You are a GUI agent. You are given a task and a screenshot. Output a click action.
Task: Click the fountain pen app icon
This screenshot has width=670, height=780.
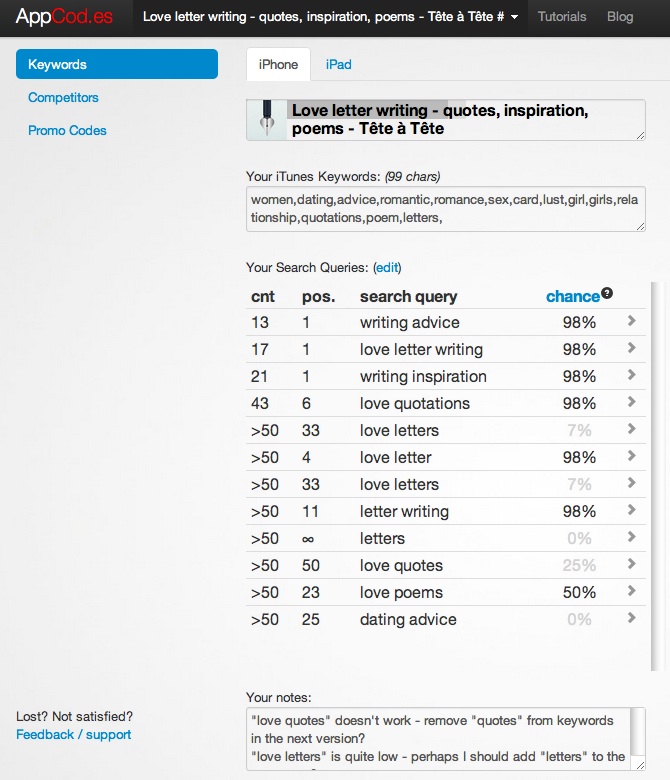267,119
